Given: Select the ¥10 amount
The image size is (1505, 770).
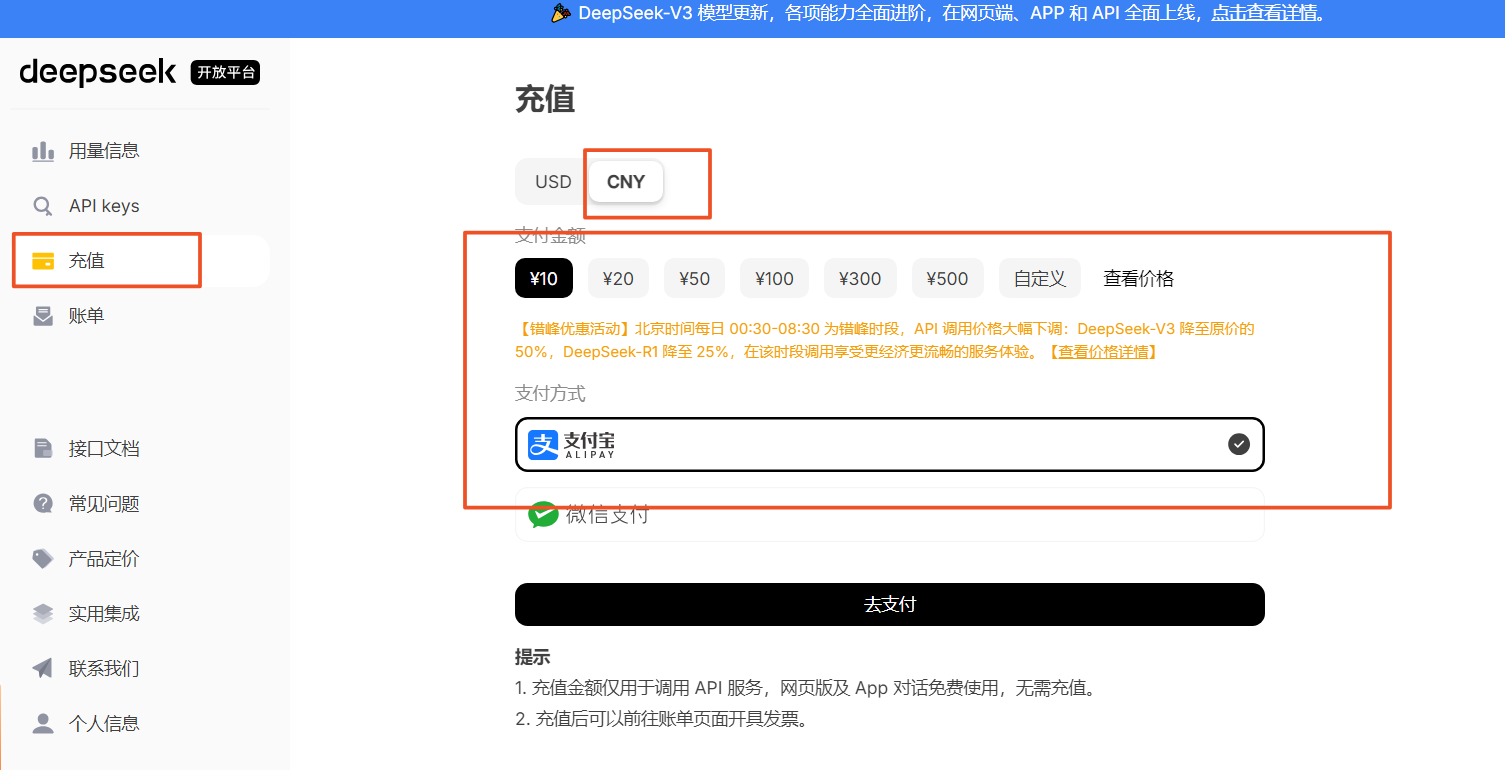Looking at the screenshot, I should (544, 278).
